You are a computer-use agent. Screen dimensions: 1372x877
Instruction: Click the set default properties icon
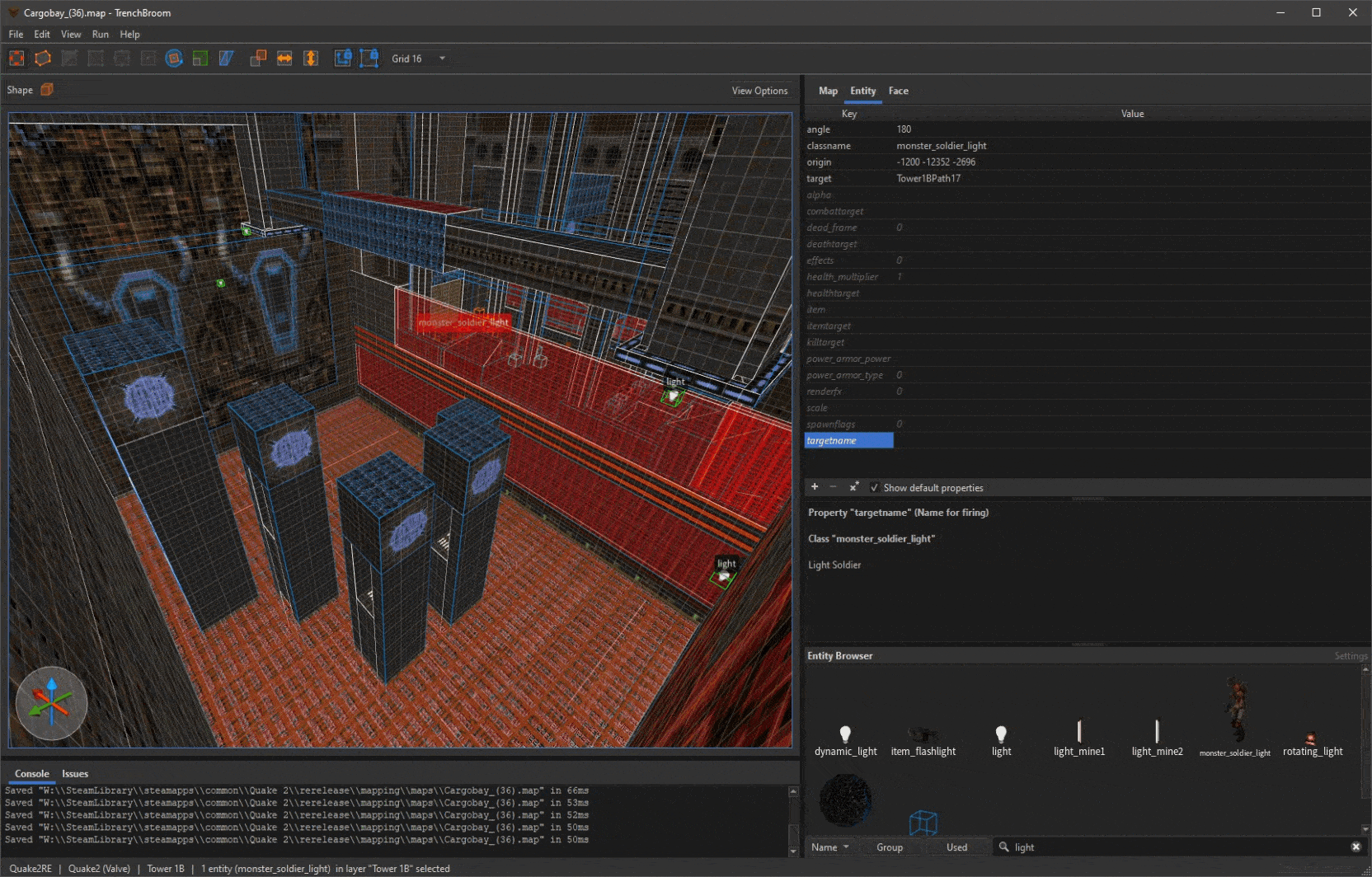coord(854,487)
